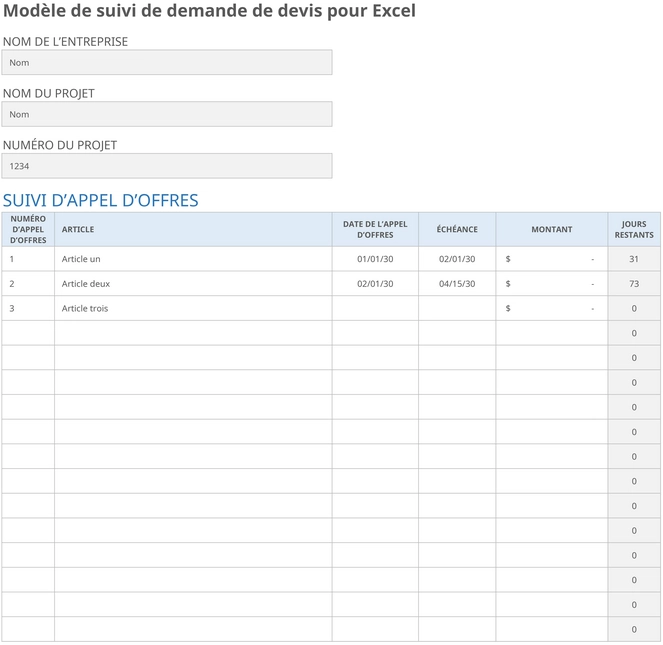Select the Montant cell in Article trois row
Image resolution: width=663 pixels, height=645 pixels.
point(552,308)
